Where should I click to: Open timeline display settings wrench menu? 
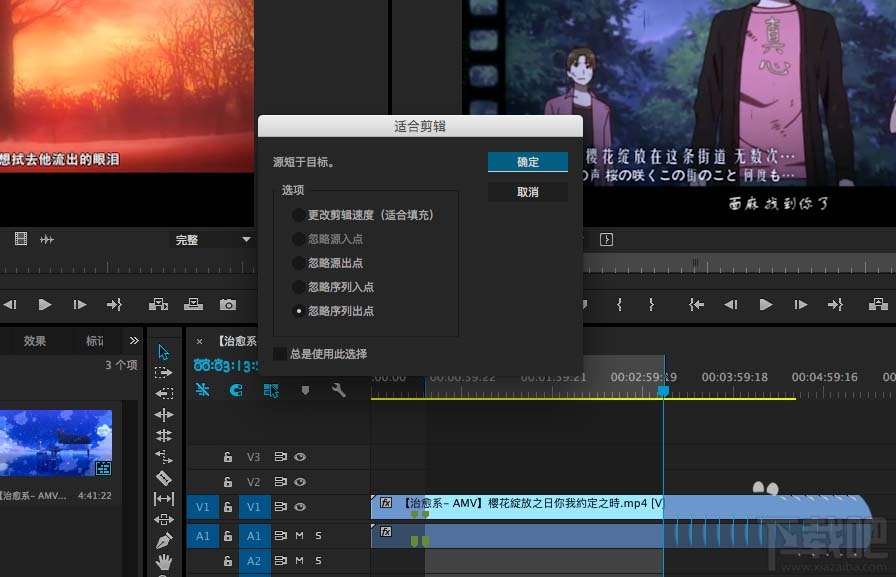coord(339,391)
